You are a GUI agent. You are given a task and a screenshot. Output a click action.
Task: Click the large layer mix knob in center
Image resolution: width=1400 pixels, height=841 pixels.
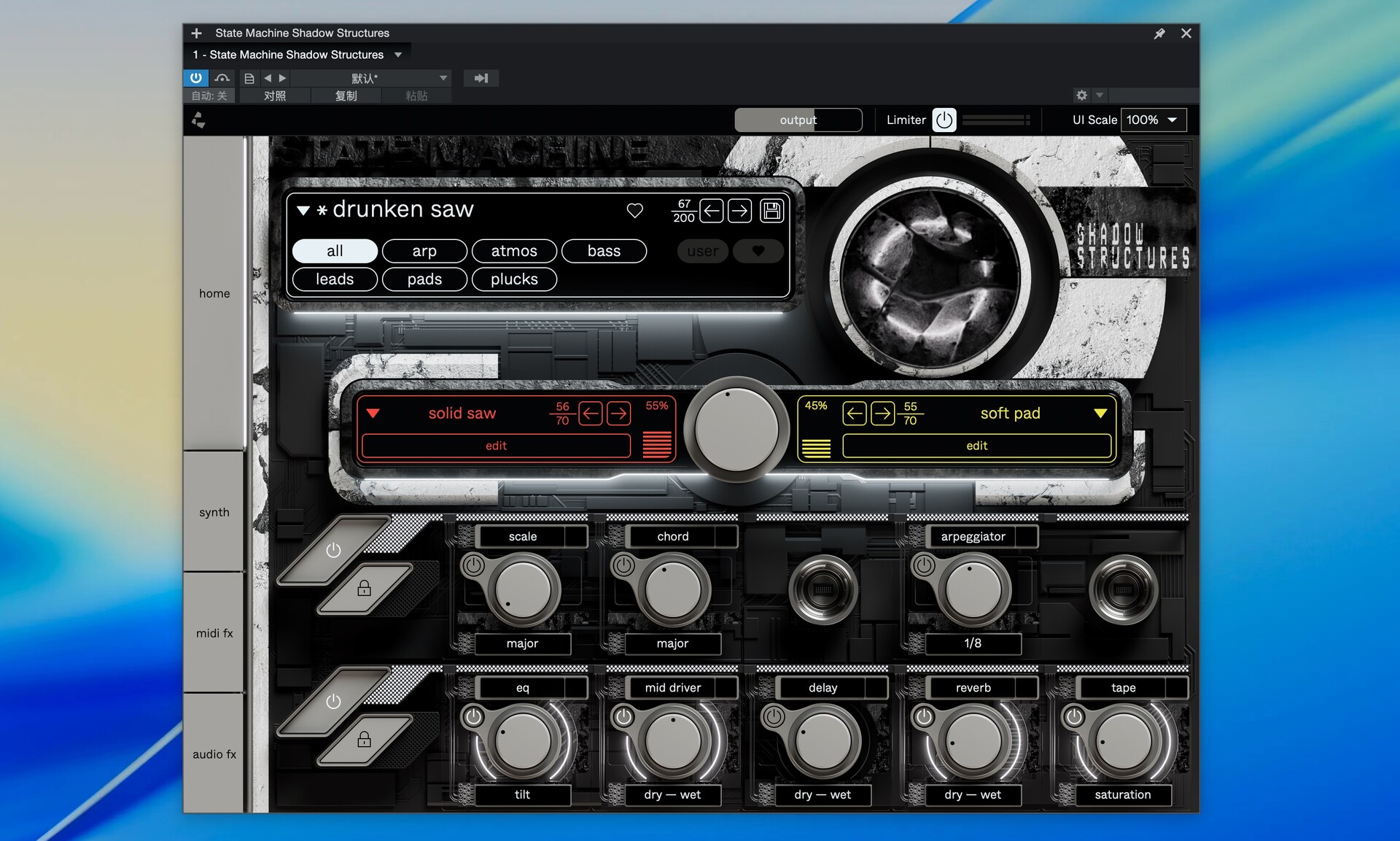click(736, 429)
